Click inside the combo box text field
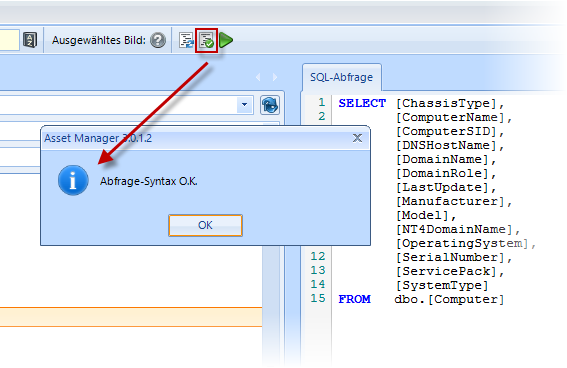The height and width of the screenshot is (368, 567). 118,105
